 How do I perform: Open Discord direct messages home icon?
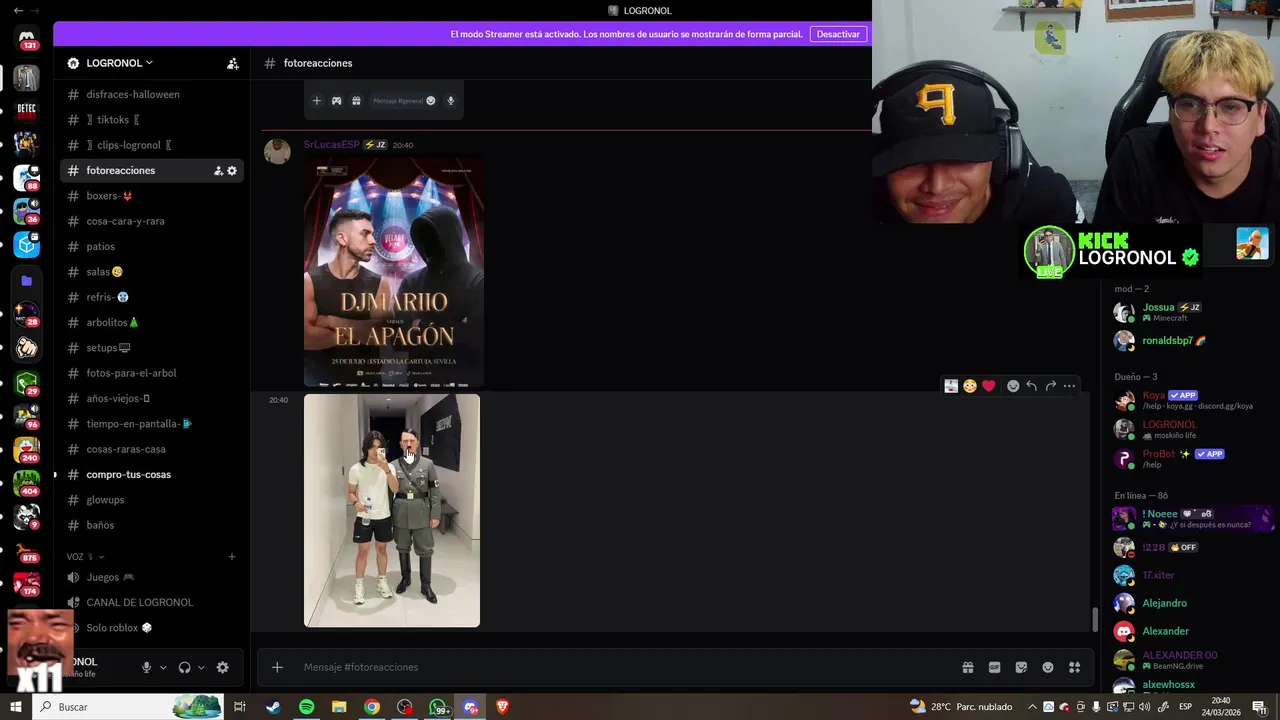[x=27, y=39]
